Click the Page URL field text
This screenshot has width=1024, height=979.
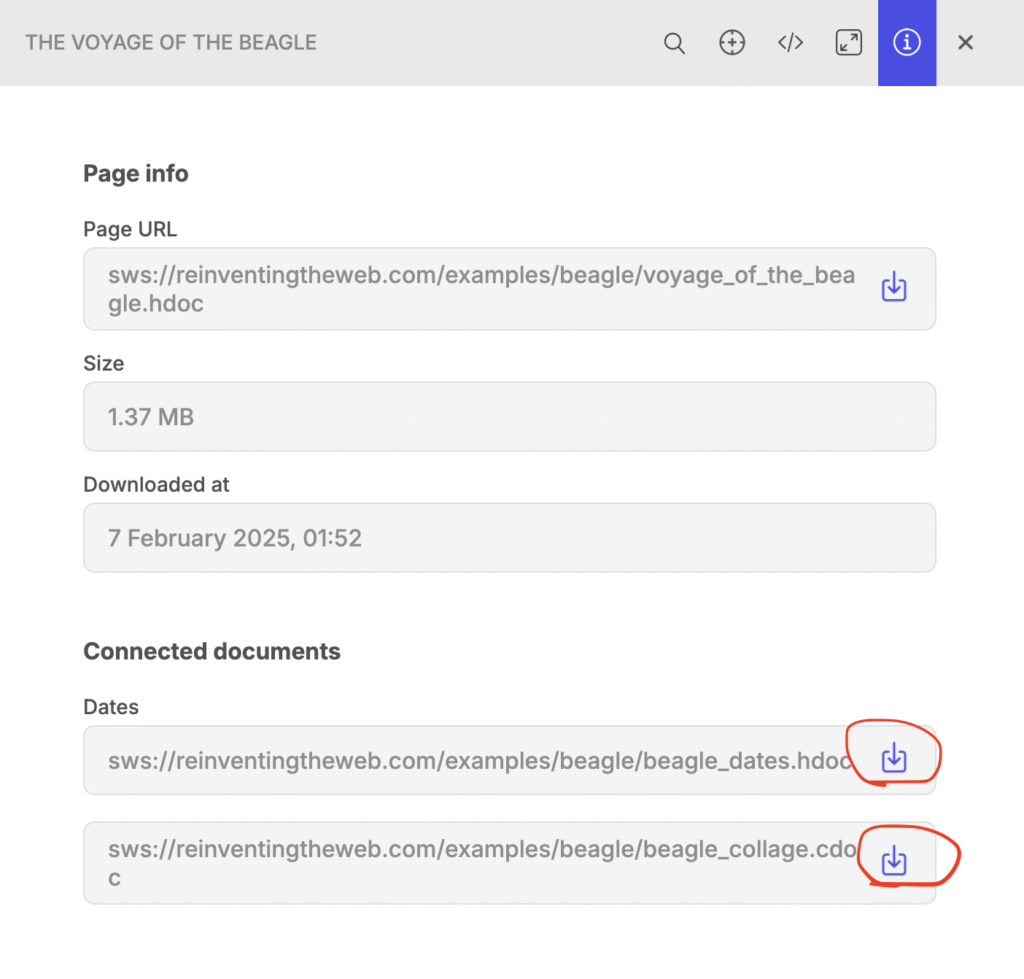481,289
